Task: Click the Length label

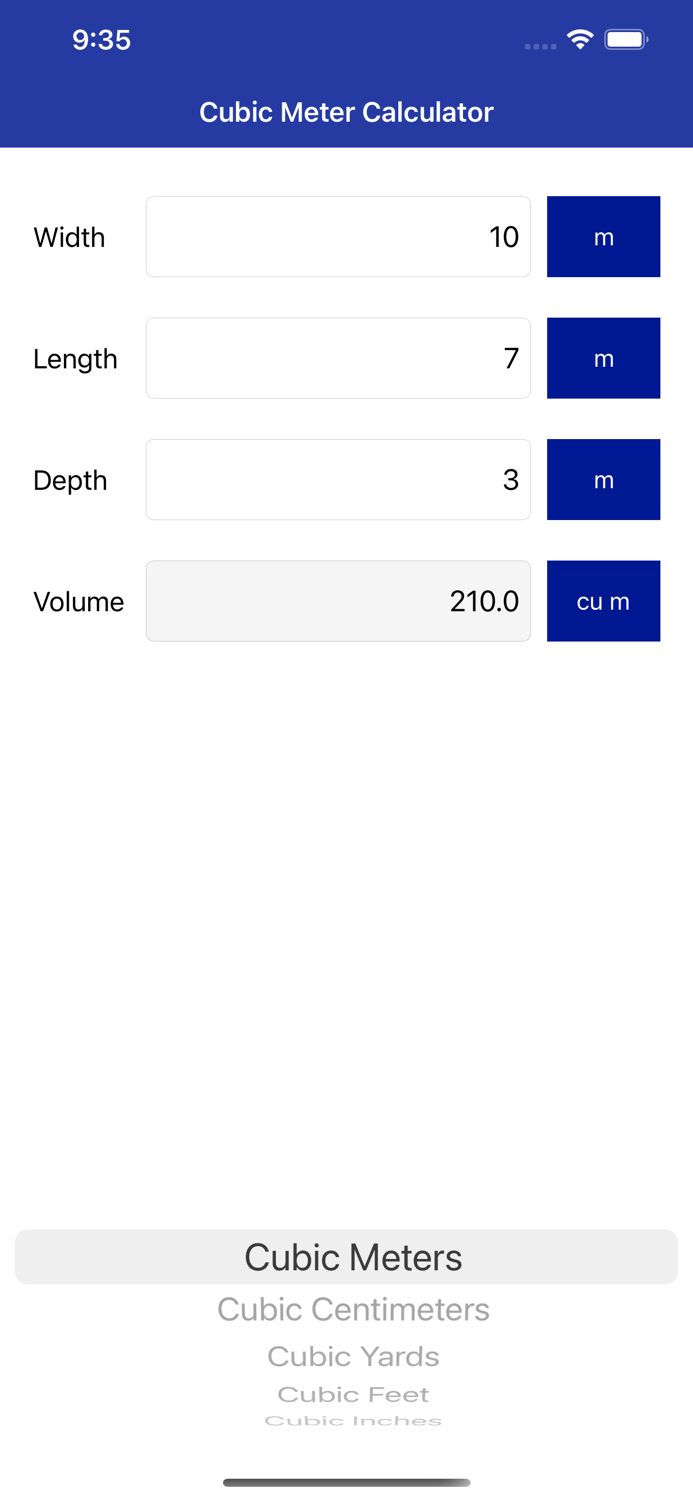Action: [x=75, y=357]
